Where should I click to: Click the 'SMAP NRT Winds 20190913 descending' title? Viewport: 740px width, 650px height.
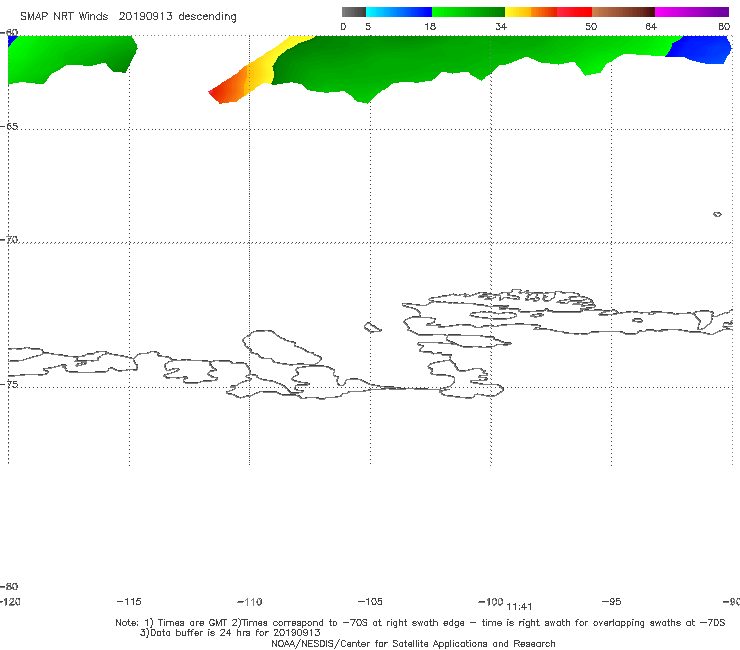coord(128,16)
